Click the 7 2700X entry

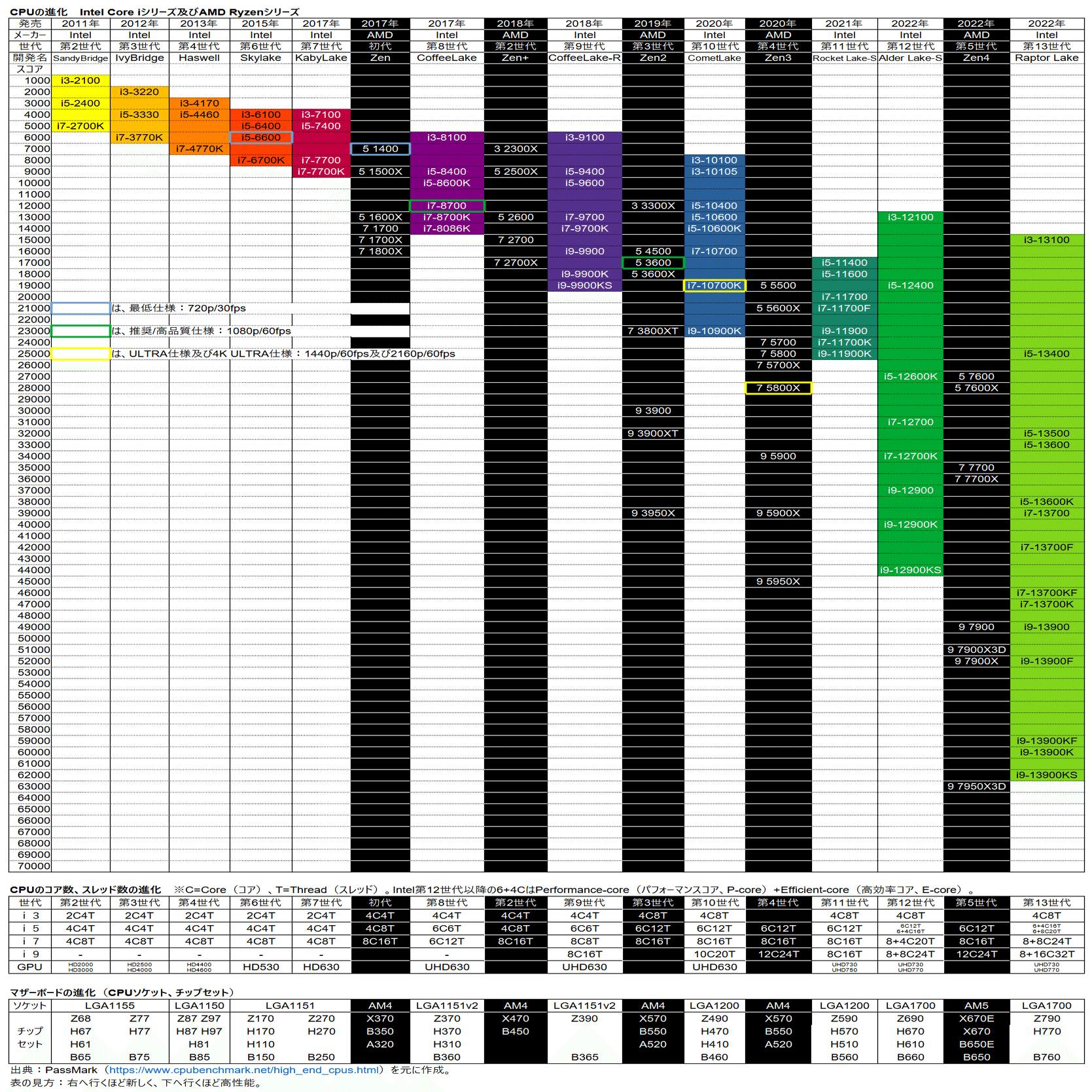coord(516,262)
